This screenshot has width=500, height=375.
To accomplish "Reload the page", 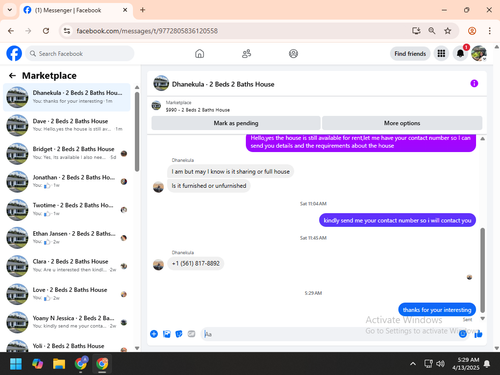I will 46,31.
